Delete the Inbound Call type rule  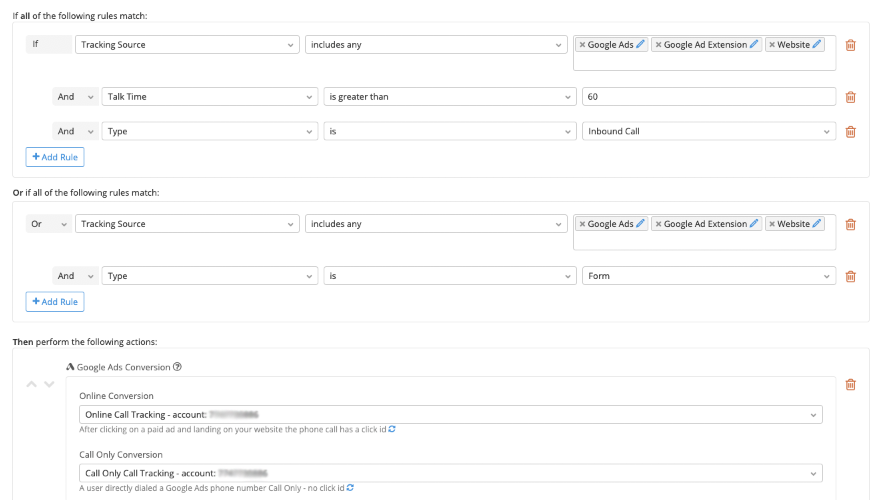click(x=850, y=131)
